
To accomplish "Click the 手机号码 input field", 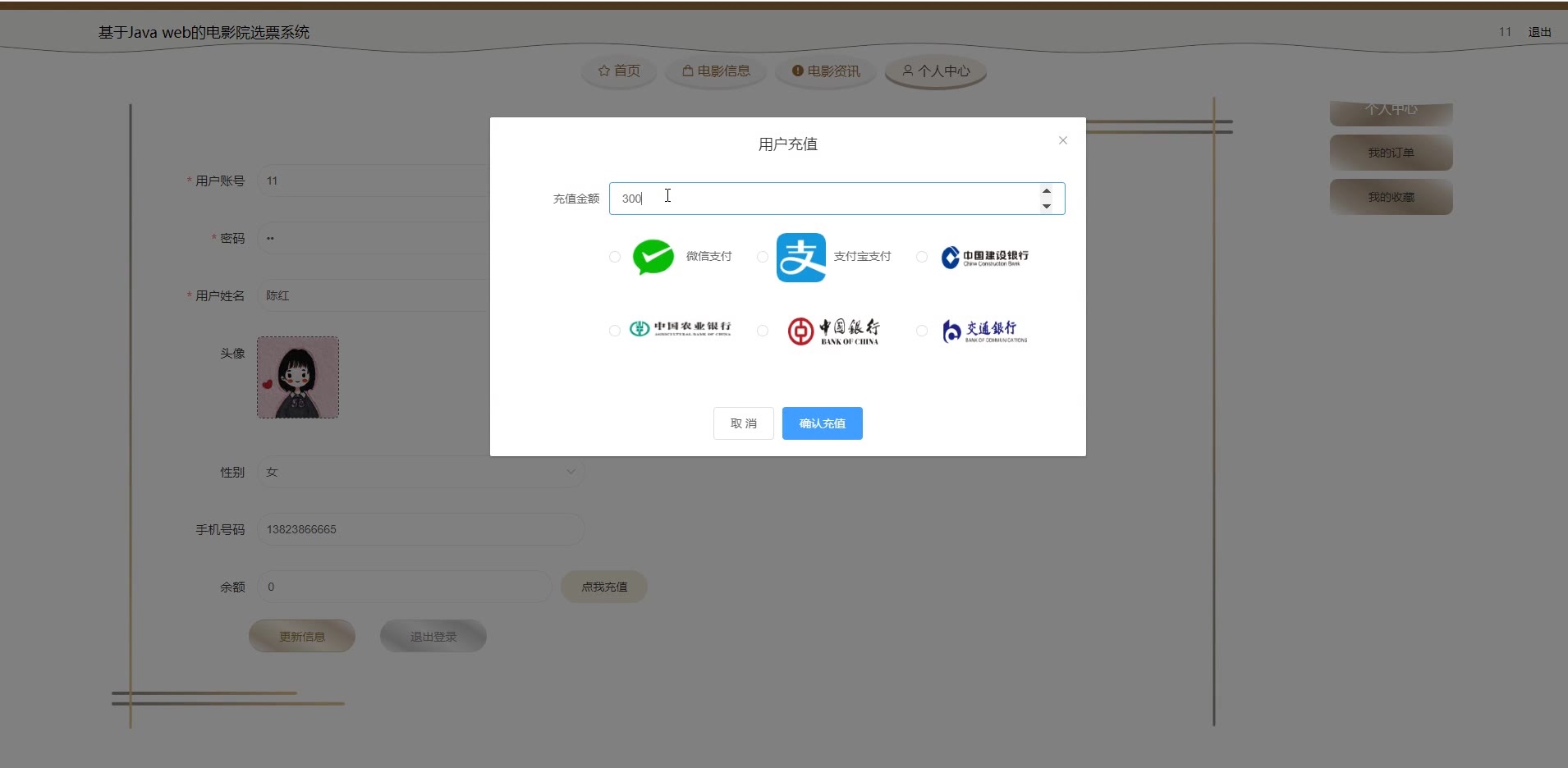I will (x=421, y=529).
